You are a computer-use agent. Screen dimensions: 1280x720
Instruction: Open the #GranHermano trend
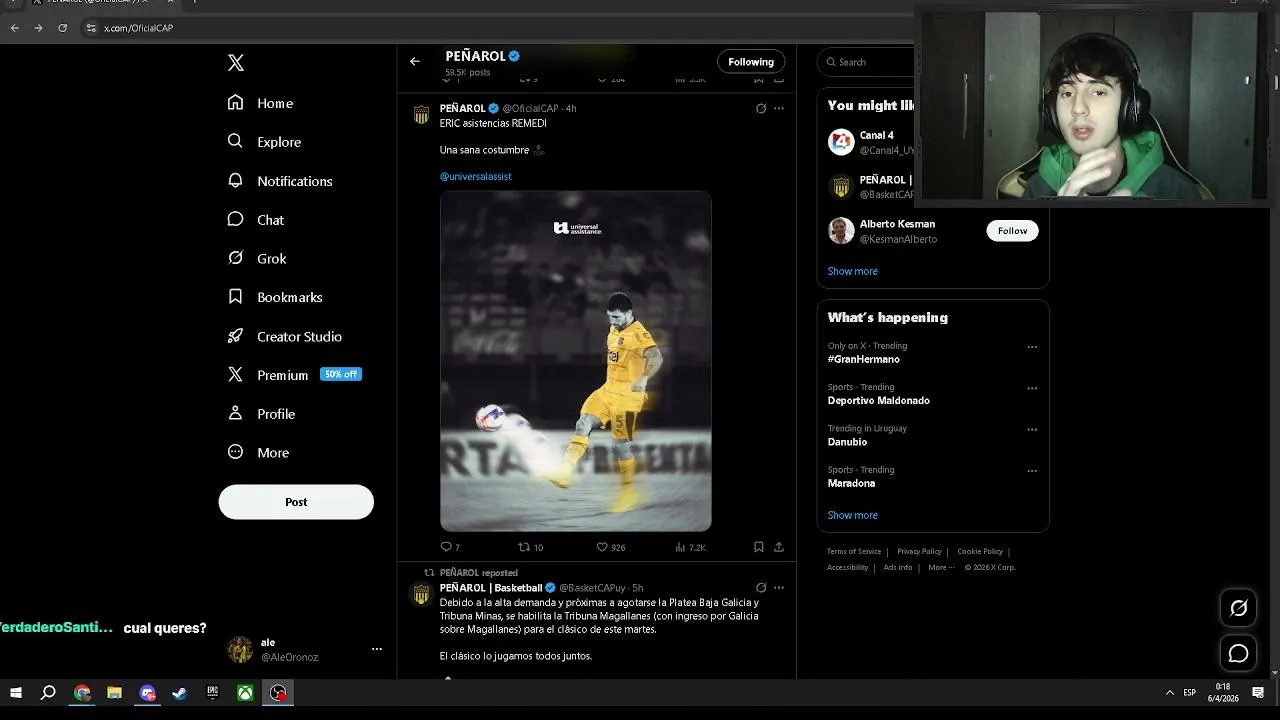[864, 359]
